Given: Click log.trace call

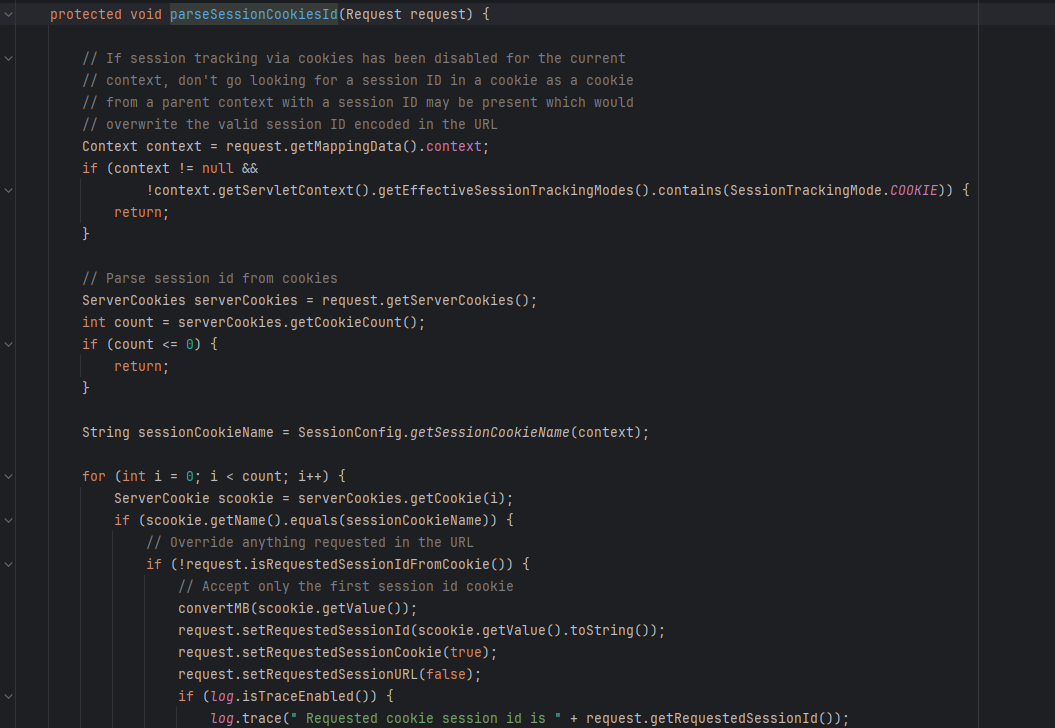Looking at the screenshot, I should point(246,719).
